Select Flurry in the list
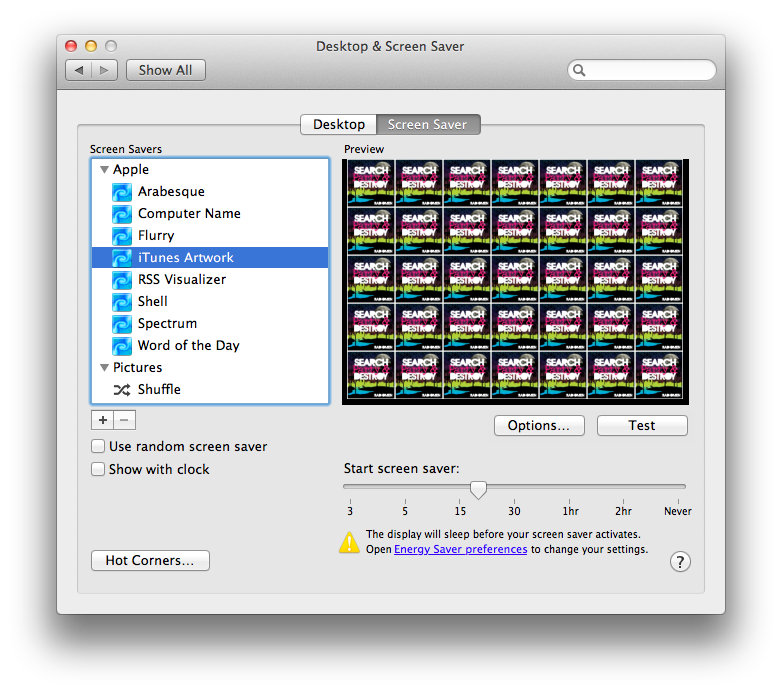 tap(210, 236)
